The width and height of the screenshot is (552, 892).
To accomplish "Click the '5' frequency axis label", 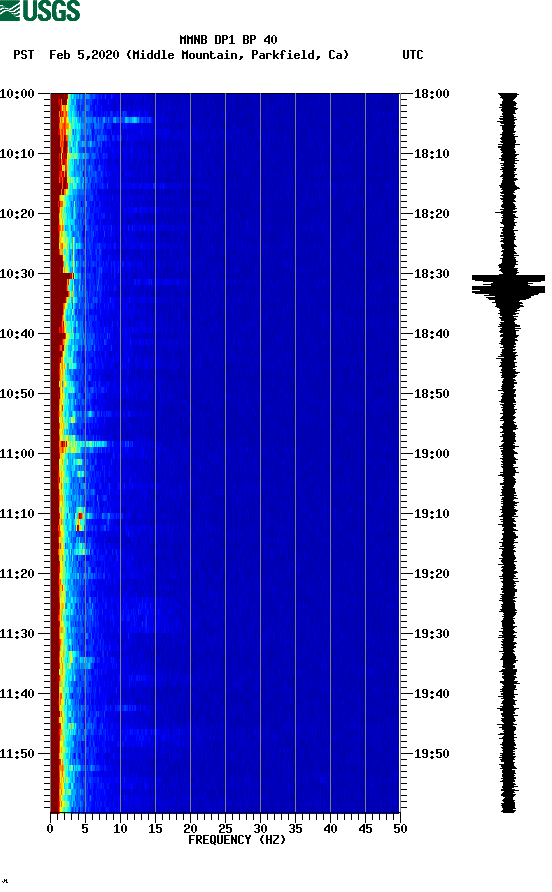I will click(85, 829).
